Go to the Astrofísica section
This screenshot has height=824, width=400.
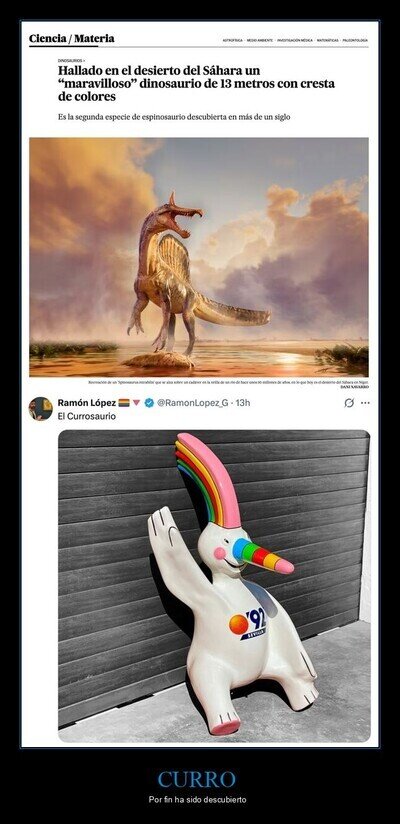click(231, 40)
